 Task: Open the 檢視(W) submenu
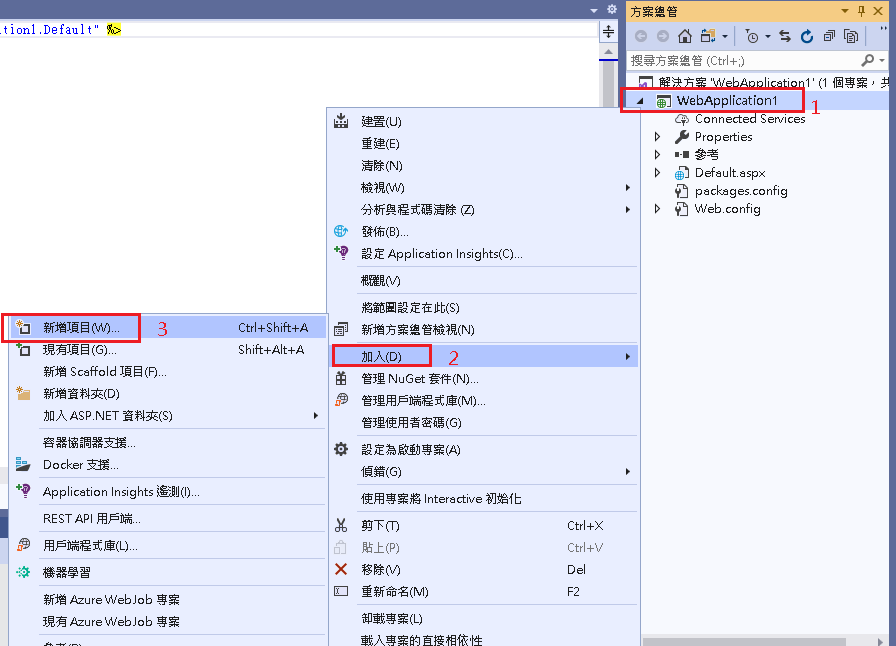pos(484,188)
